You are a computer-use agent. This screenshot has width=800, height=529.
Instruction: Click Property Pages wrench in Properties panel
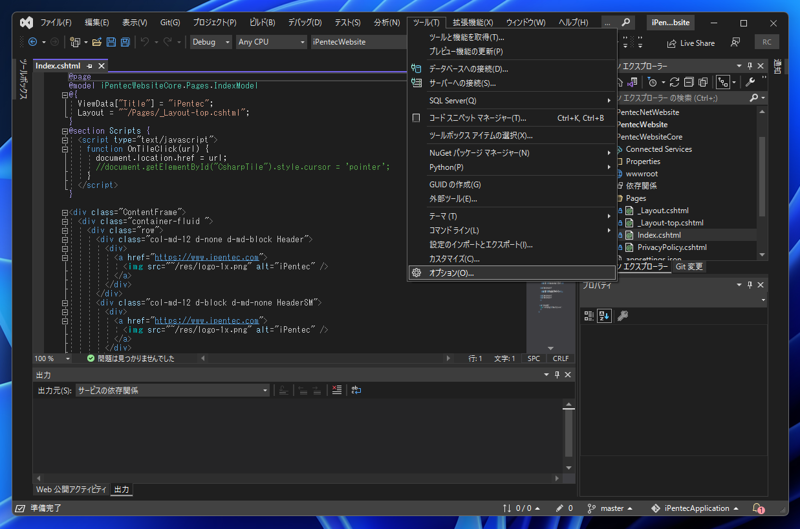(x=622, y=316)
